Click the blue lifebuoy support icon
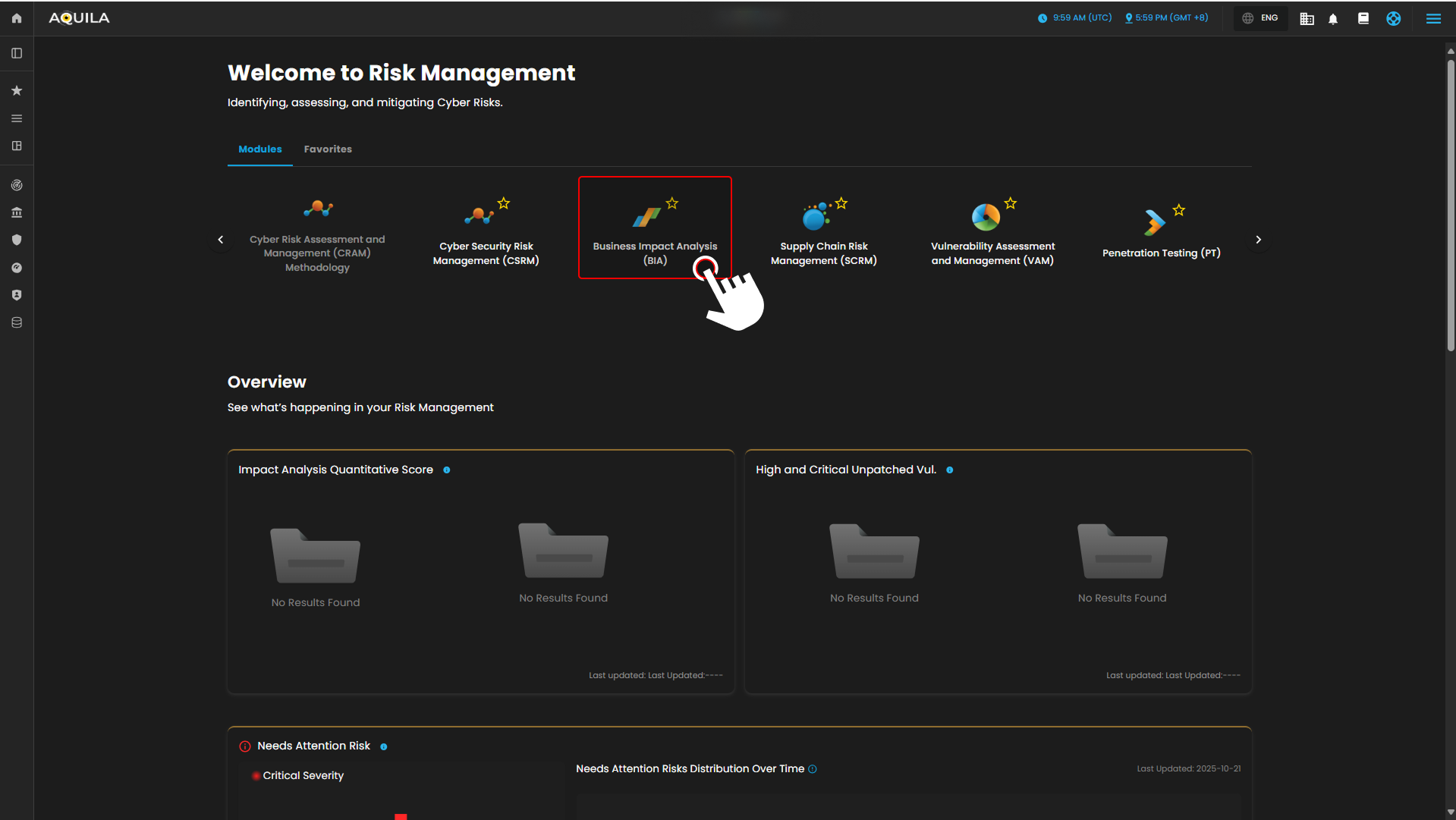This screenshot has width=1456, height=820. pos(1394,19)
